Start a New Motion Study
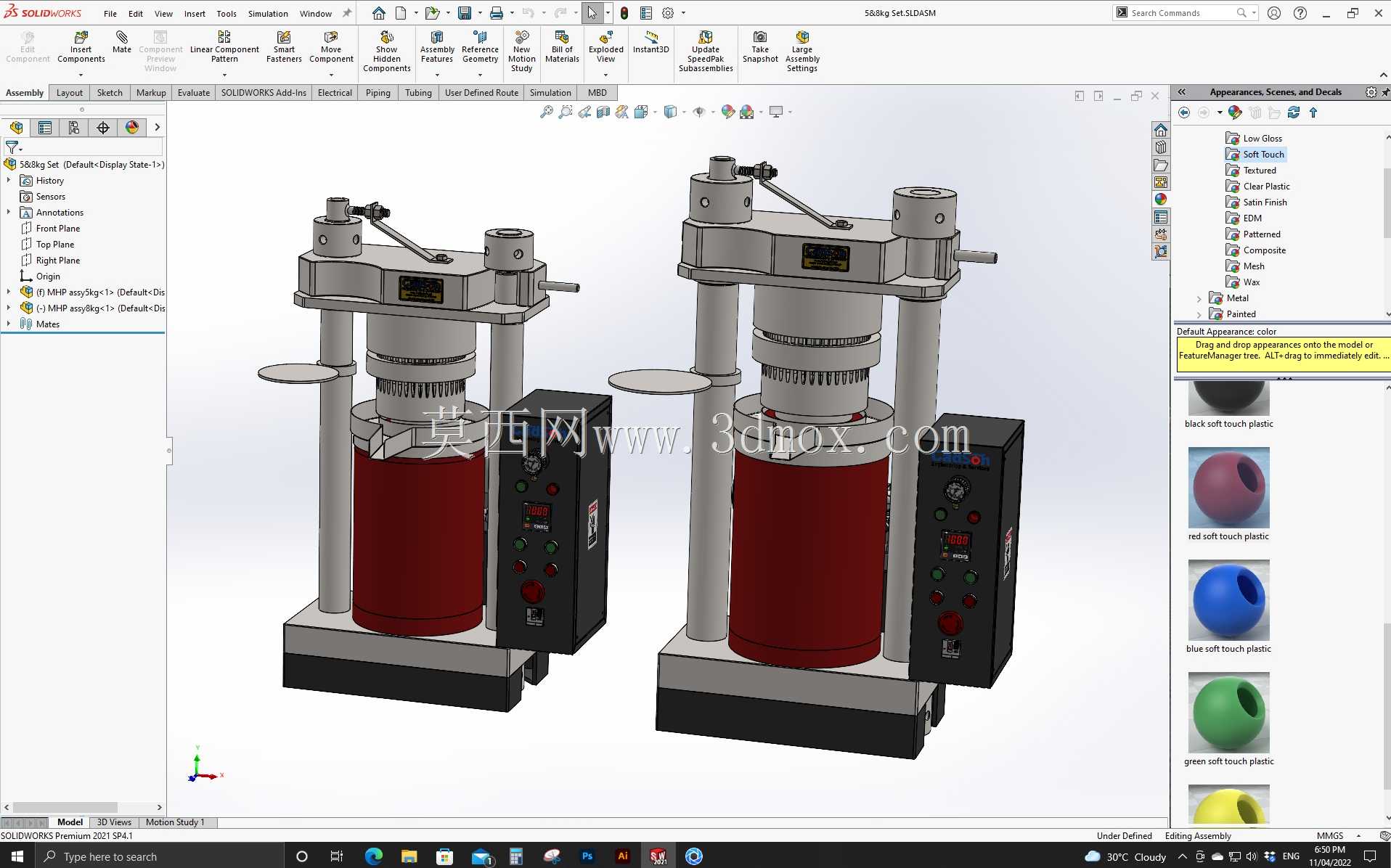 point(521,51)
